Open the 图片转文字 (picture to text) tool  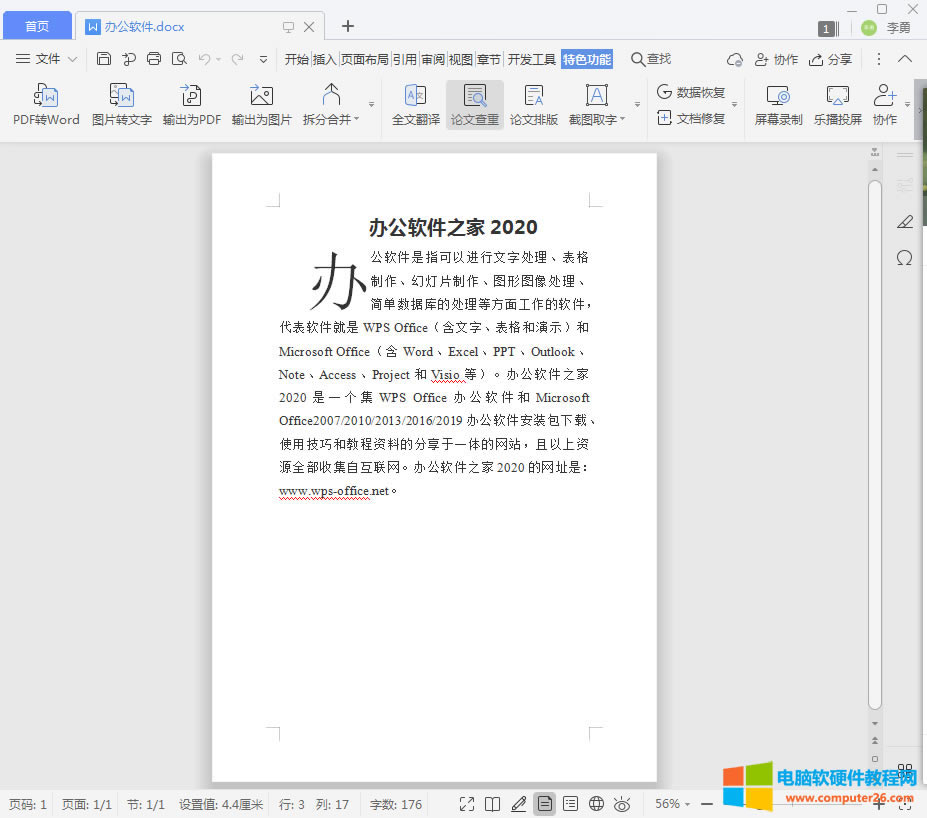point(120,104)
